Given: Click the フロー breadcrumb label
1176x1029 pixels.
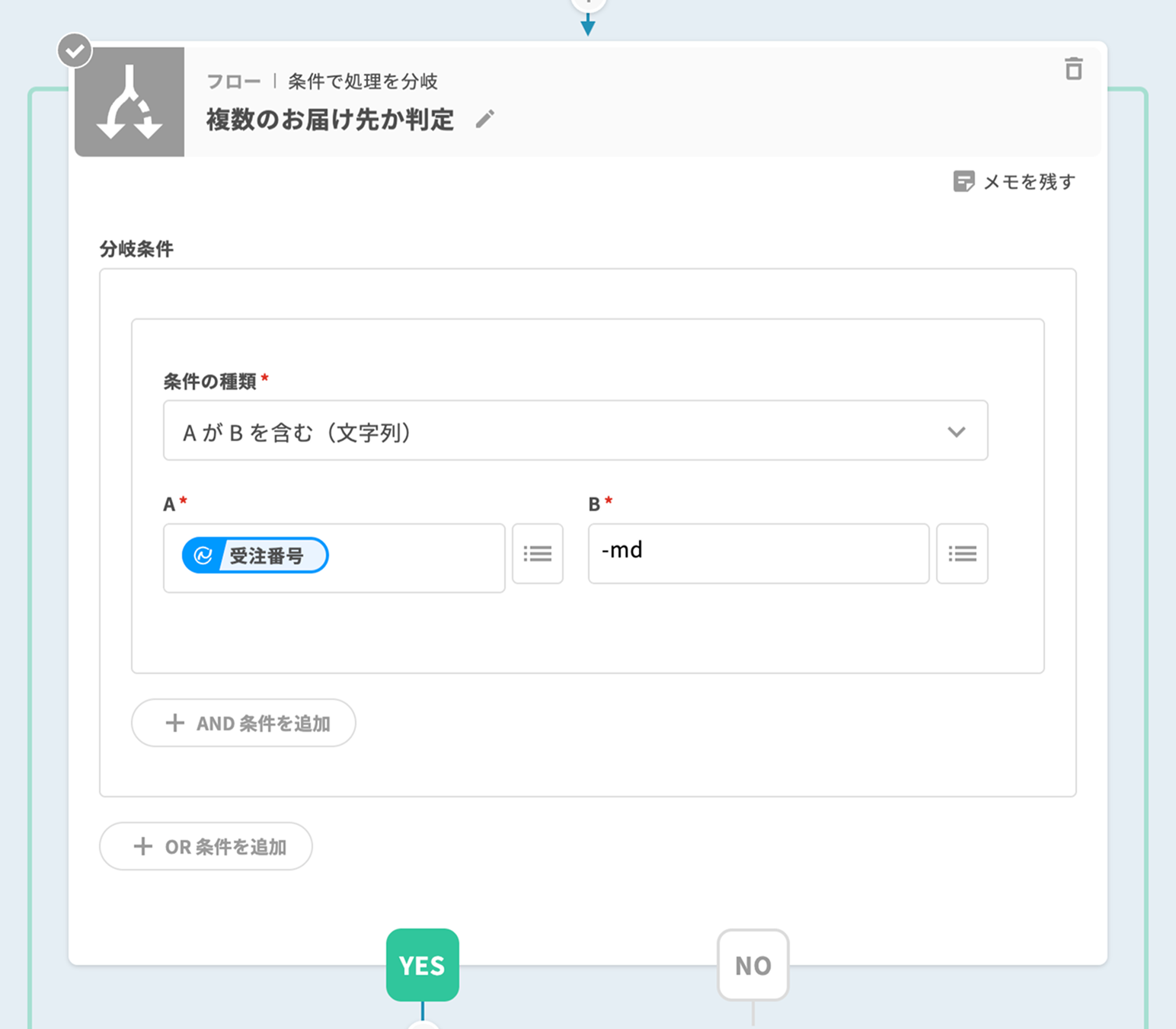Looking at the screenshot, I should click(233, 81).
